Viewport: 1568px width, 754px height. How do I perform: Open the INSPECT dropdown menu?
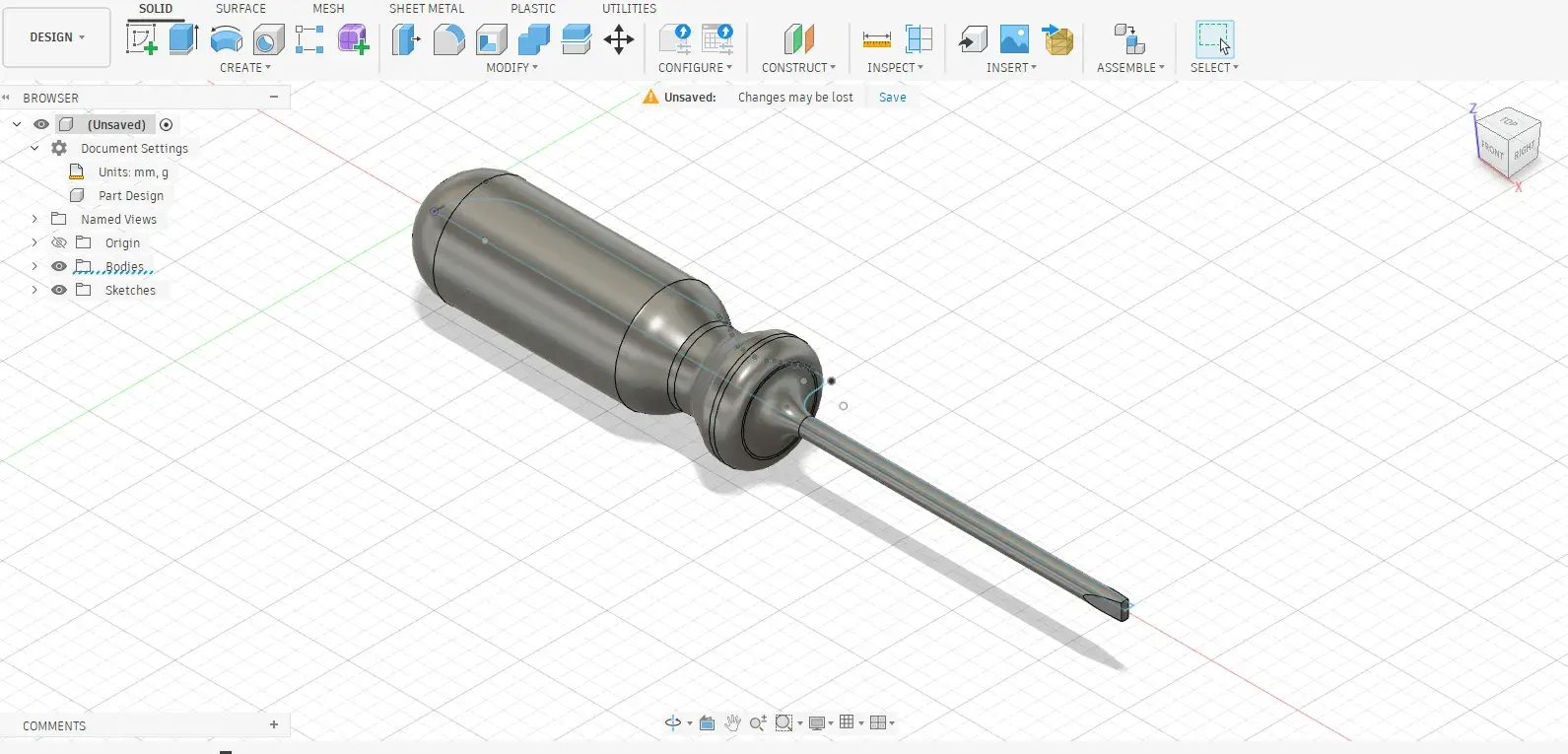point(896,68)
